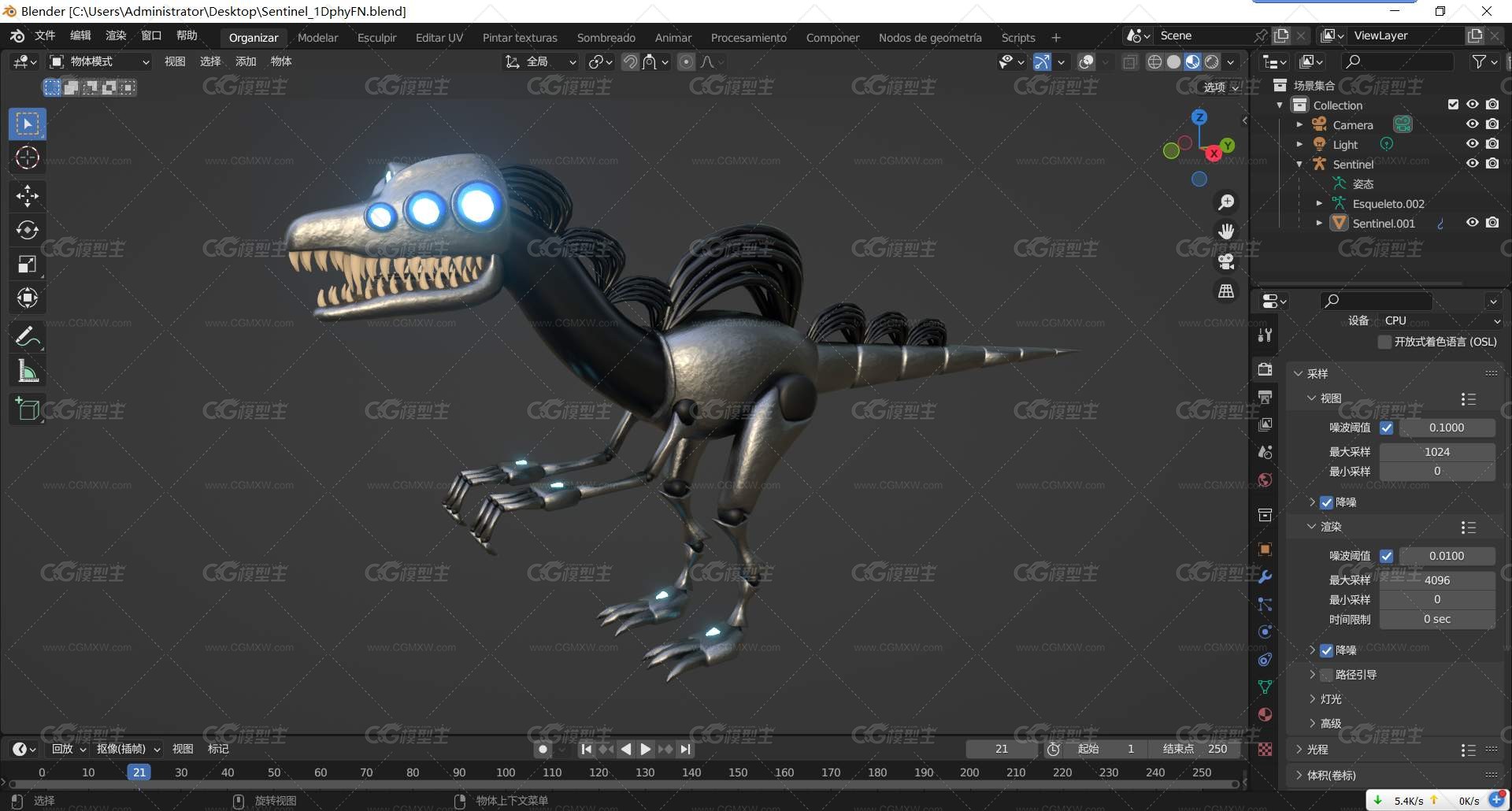Jump to the timeline start frame
1512x811 pixels.
[x=587, y=749]
